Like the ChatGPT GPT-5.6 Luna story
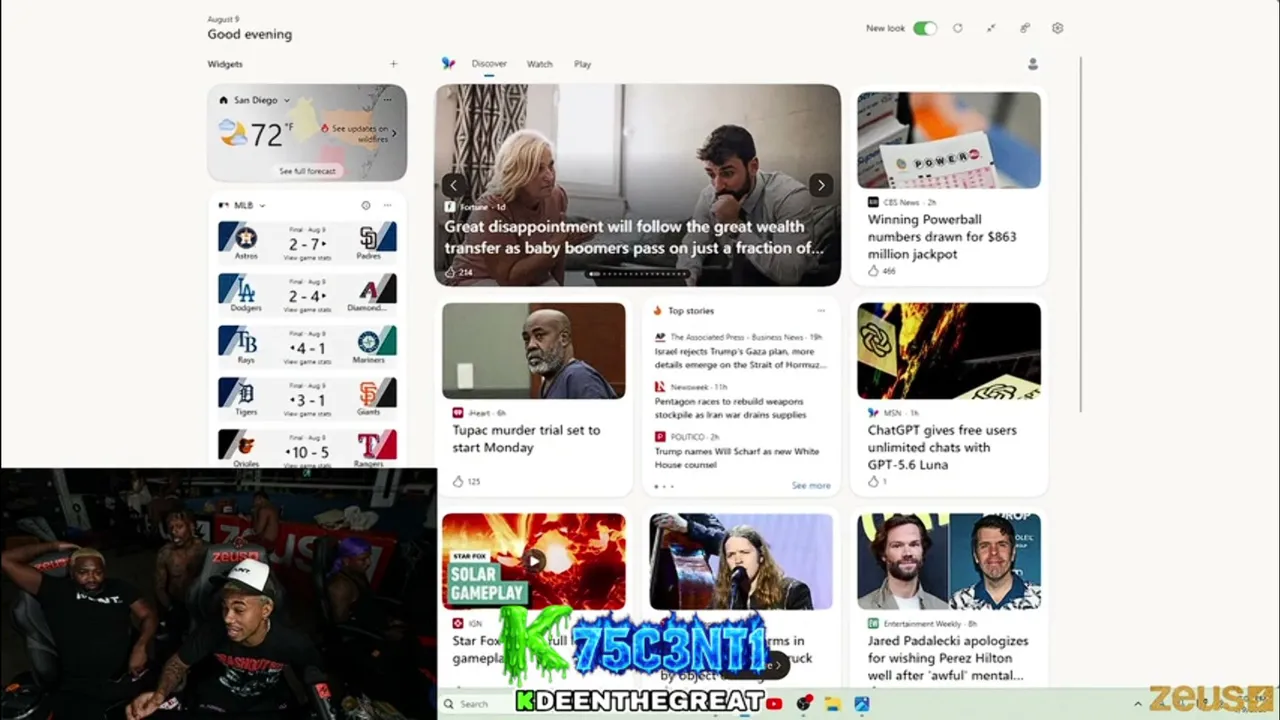Viewport: 1280px width, 720px height. [873, 481]
